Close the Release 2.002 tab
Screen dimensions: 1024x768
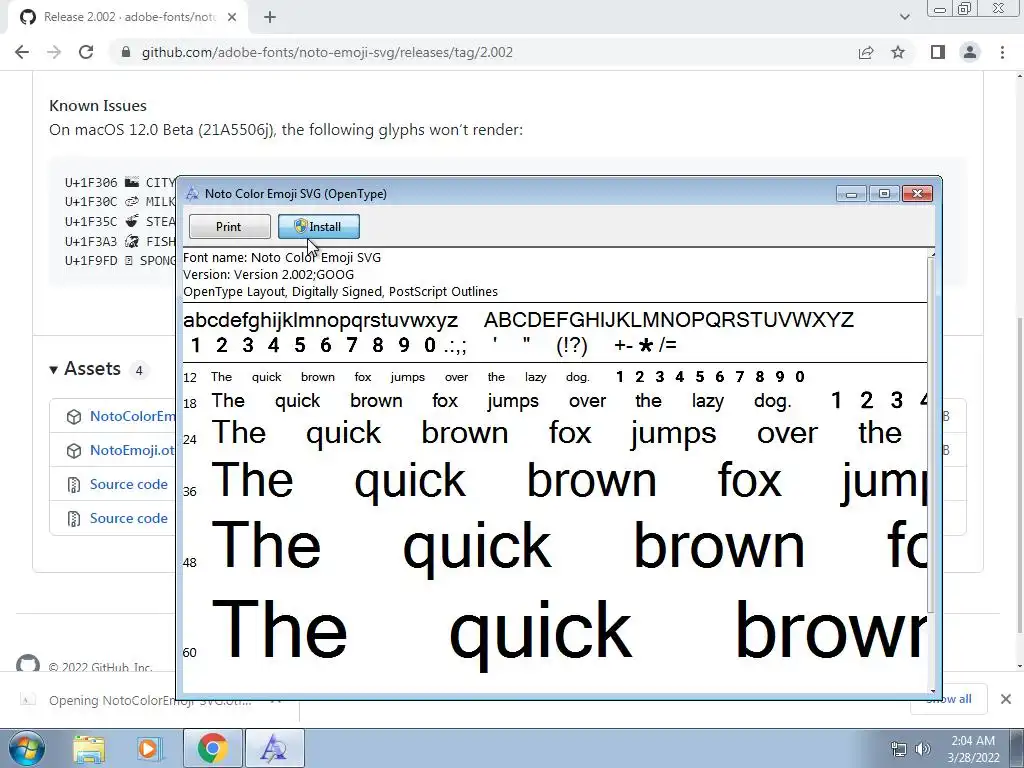pos(232,17)
